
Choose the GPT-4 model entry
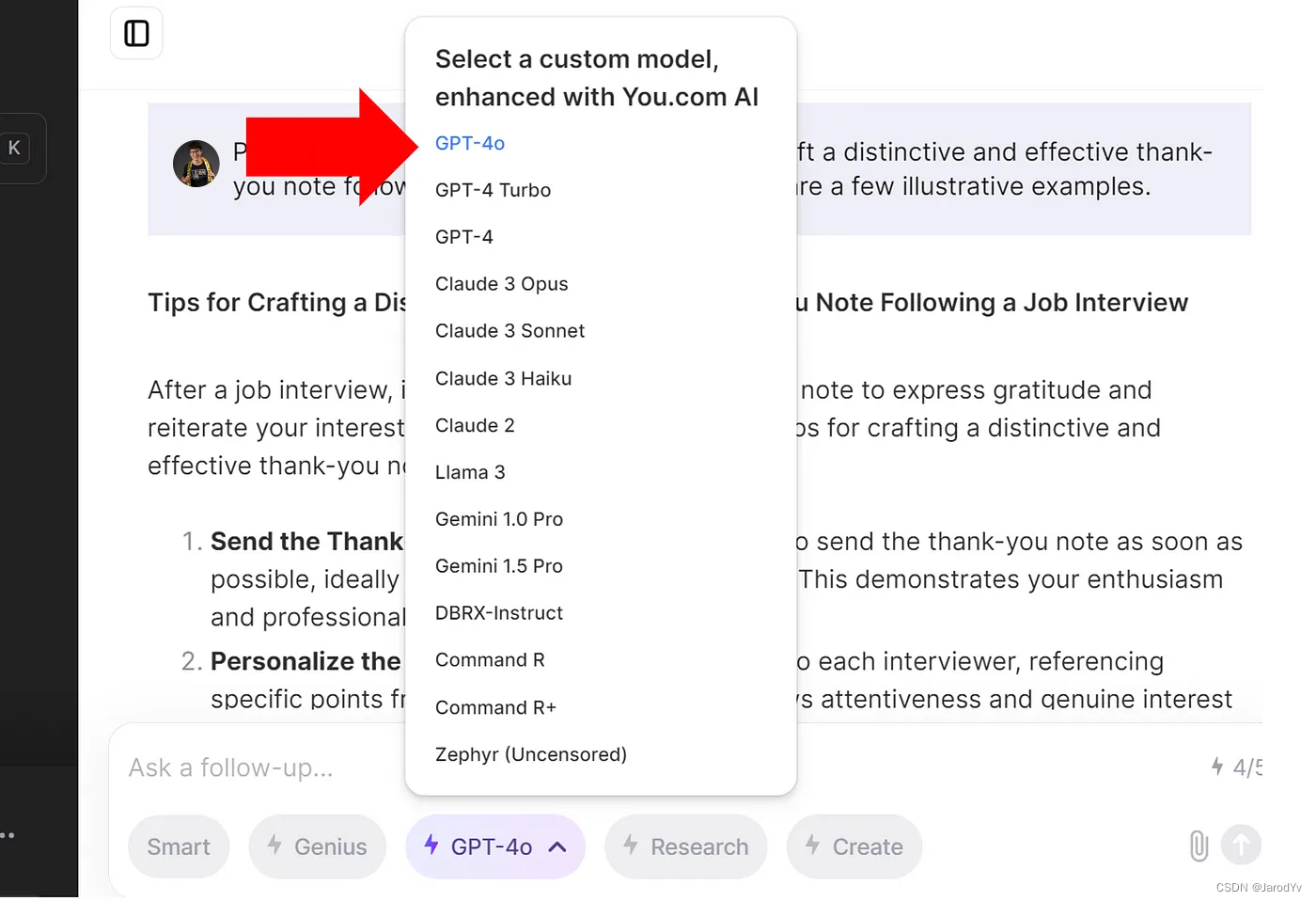[x=464, y=237]
